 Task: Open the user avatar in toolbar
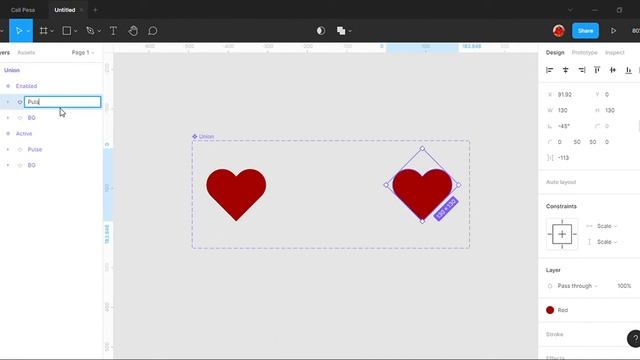559,31
